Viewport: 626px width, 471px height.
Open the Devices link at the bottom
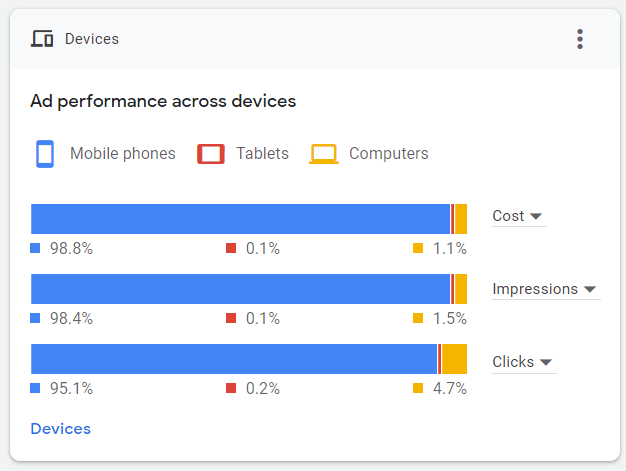pyautogui.click(x=61, y=429)
